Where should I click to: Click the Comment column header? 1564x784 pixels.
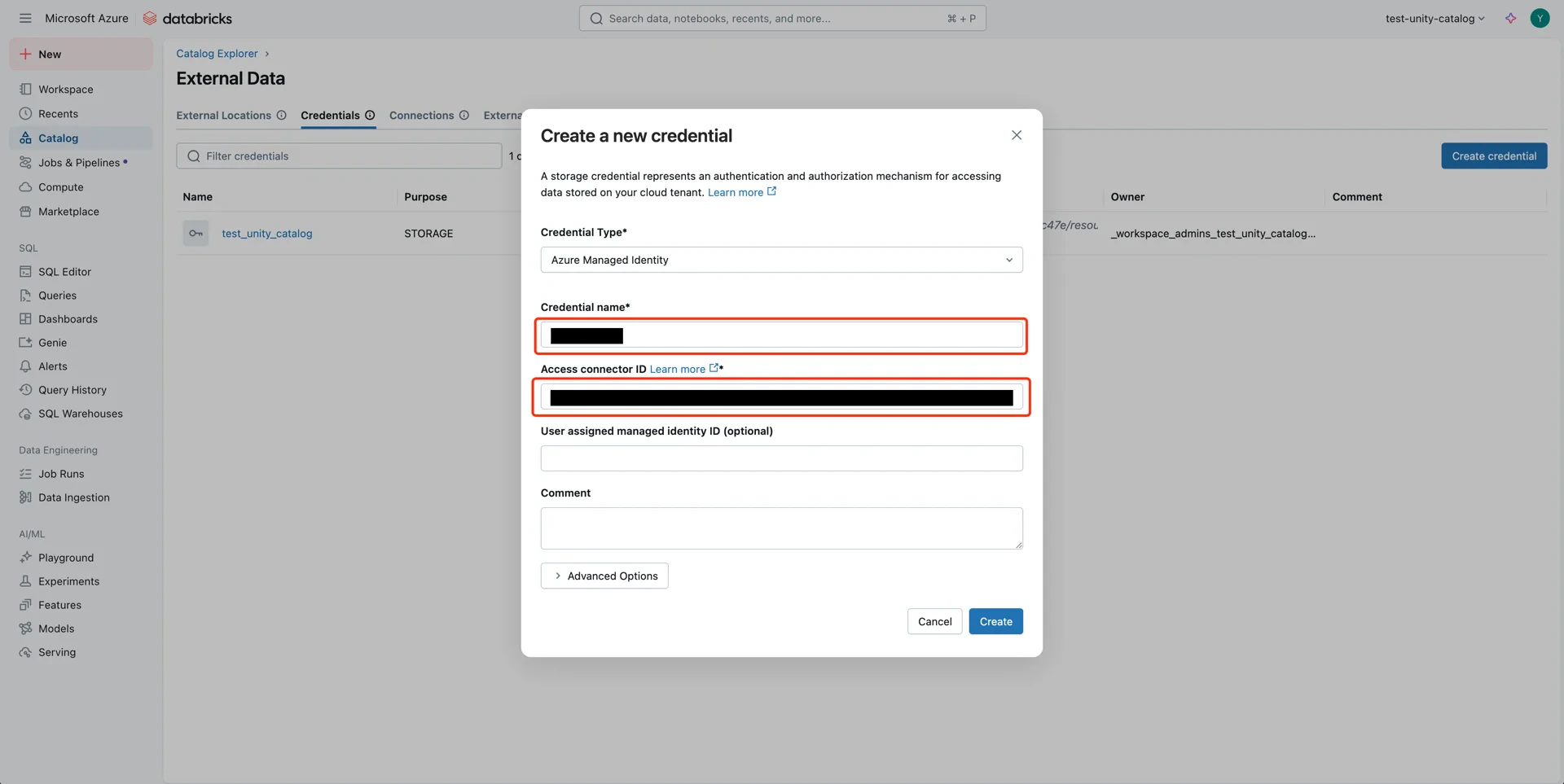point(1357,197)
